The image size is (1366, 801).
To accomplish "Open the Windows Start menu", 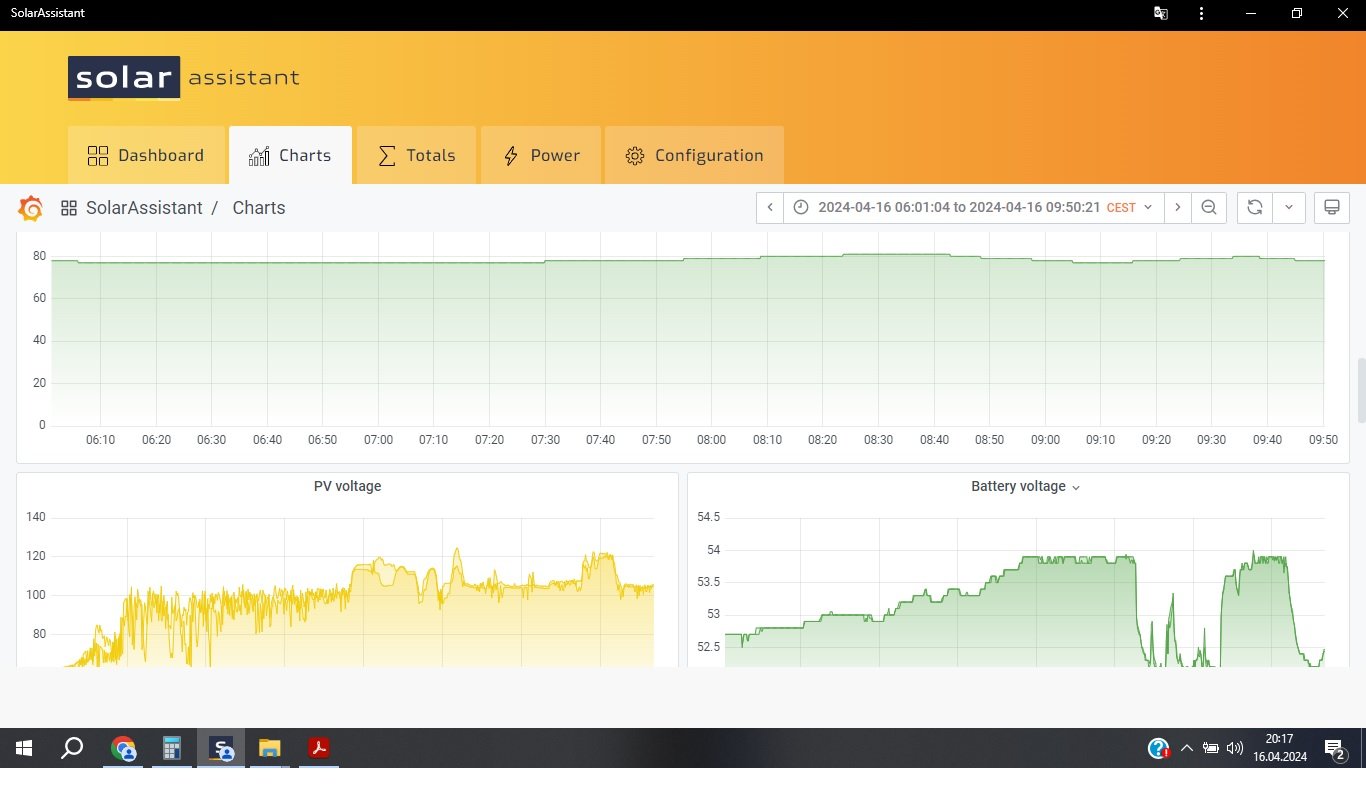I will tap(23, 748).
